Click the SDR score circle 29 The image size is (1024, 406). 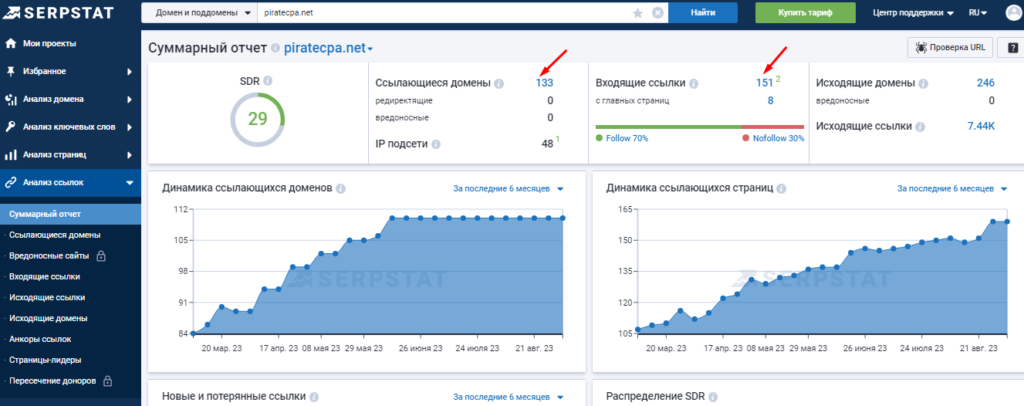tap(258, 119)
